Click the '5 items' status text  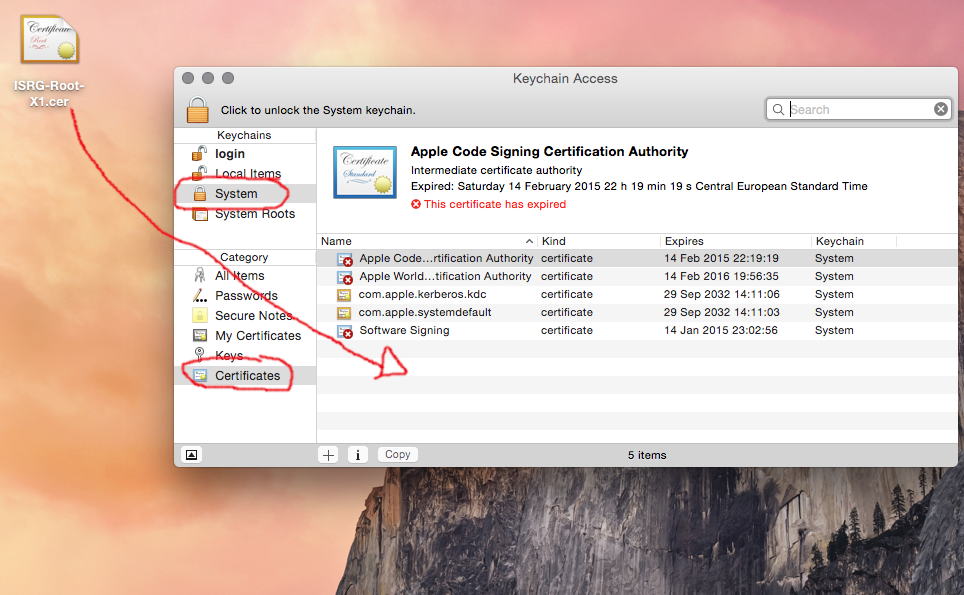click(647, 455)
